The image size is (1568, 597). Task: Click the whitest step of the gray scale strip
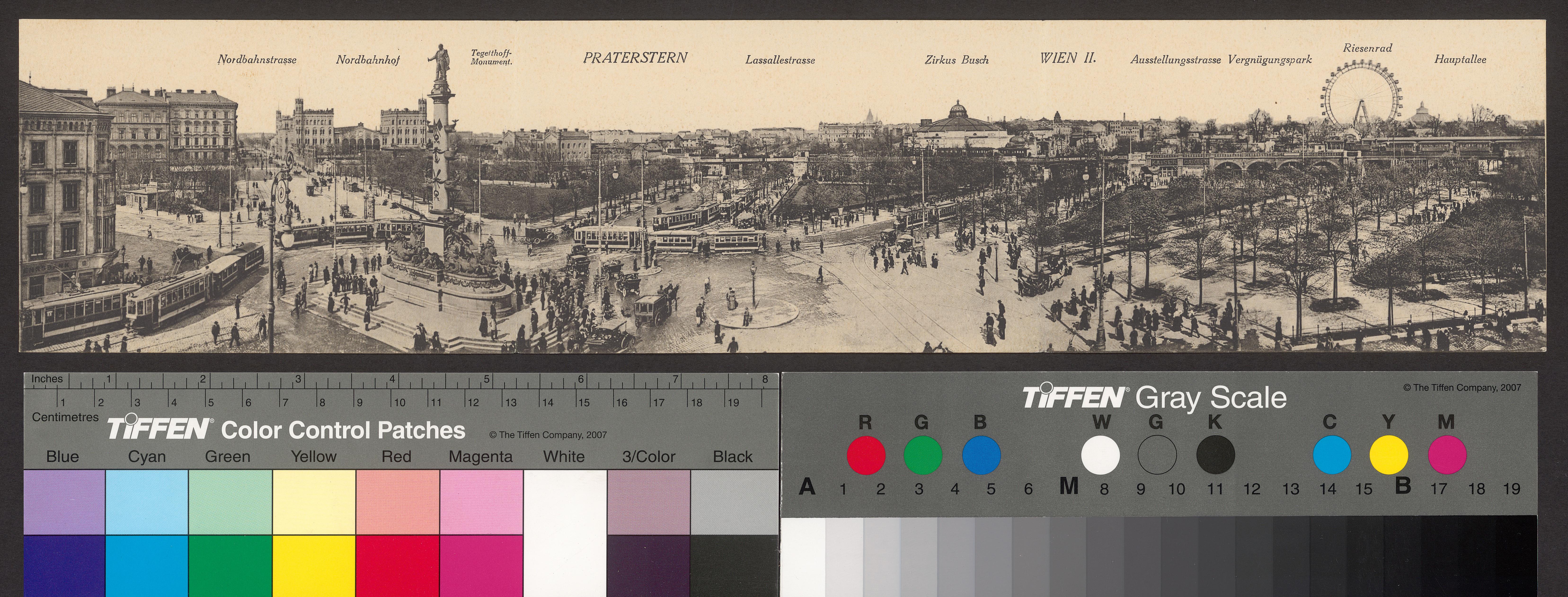coord(803,557)
